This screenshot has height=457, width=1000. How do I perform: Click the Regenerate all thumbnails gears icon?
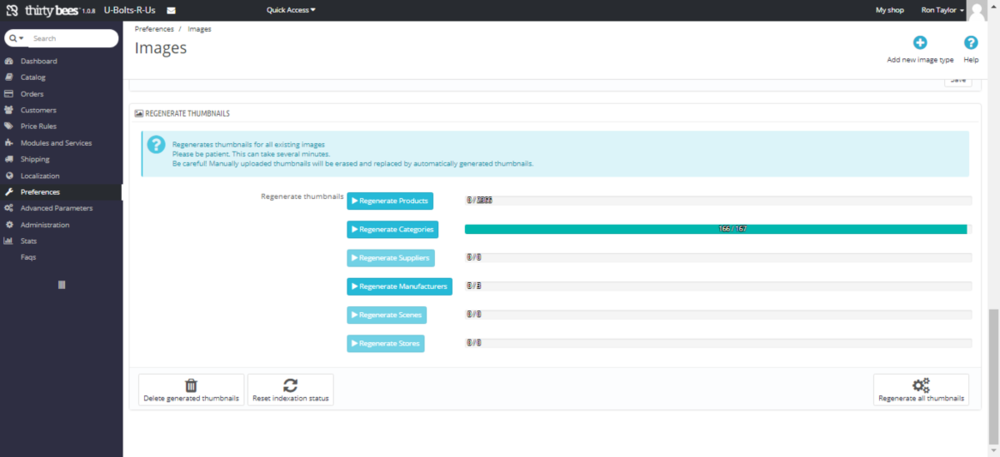click(x=921, y=385)
